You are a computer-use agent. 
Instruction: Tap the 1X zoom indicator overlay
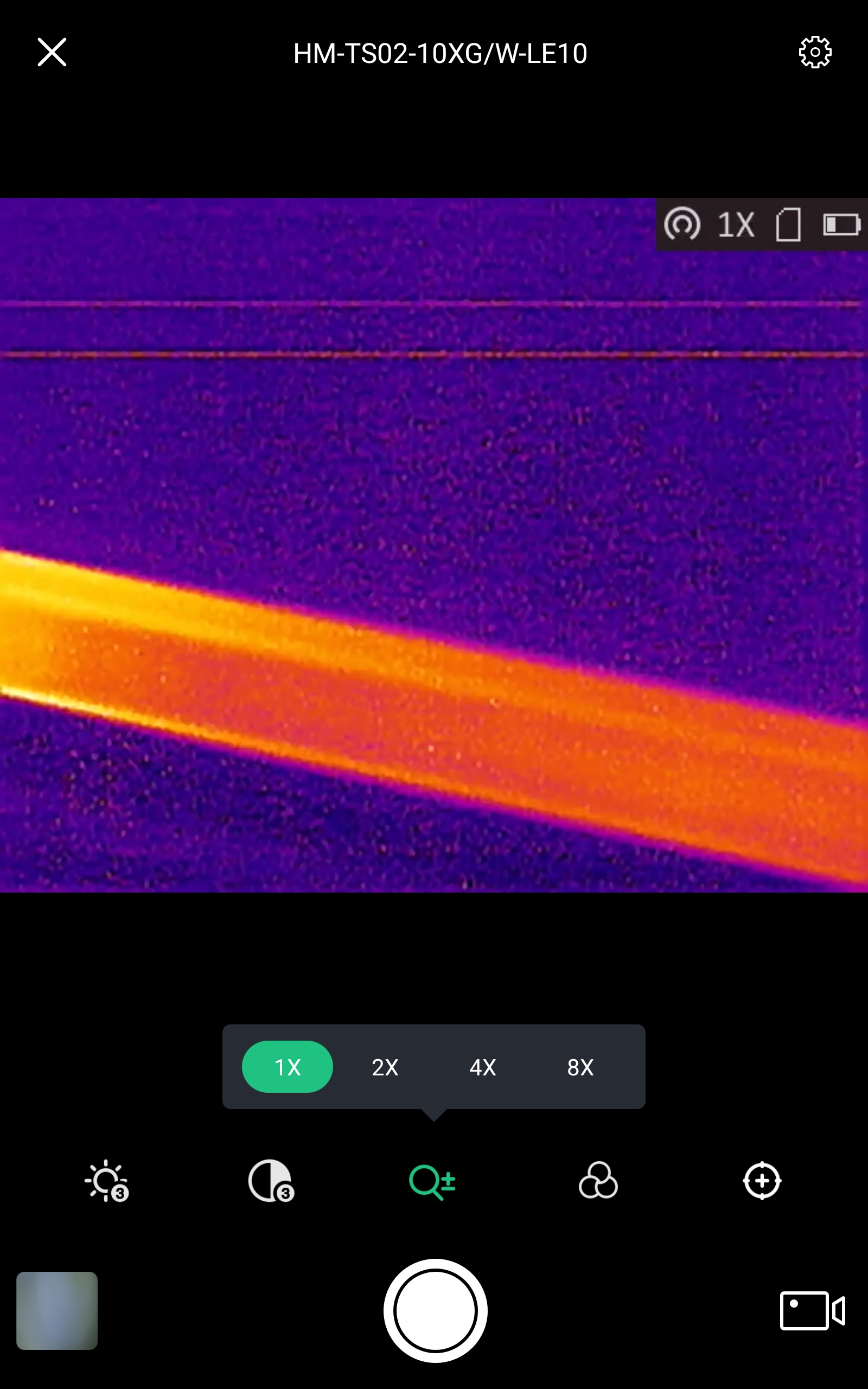[x=736, y=225]
